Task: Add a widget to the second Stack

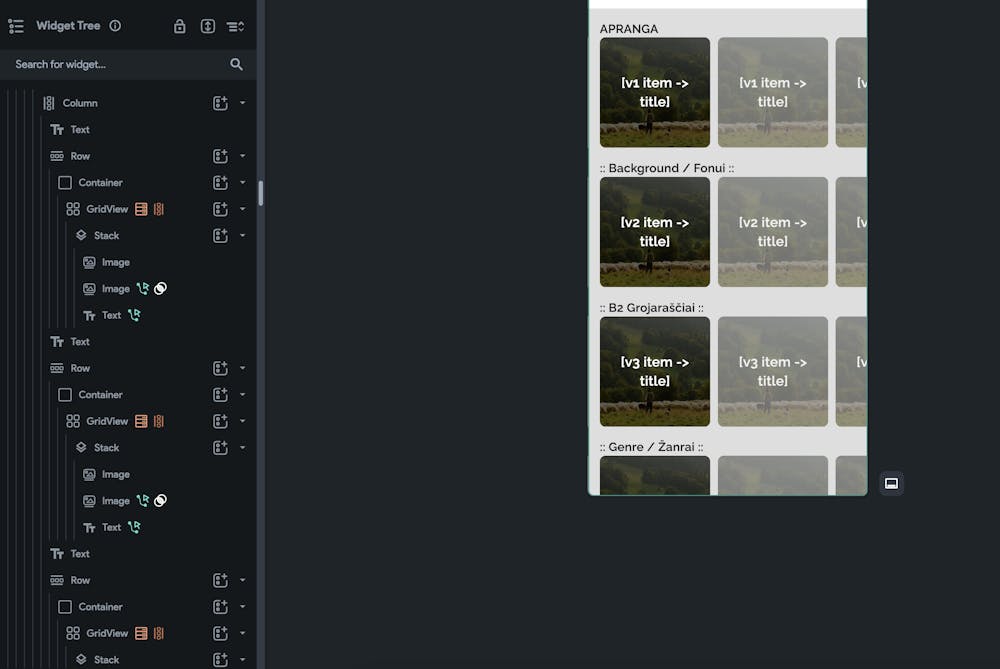Action: (220, 448)
